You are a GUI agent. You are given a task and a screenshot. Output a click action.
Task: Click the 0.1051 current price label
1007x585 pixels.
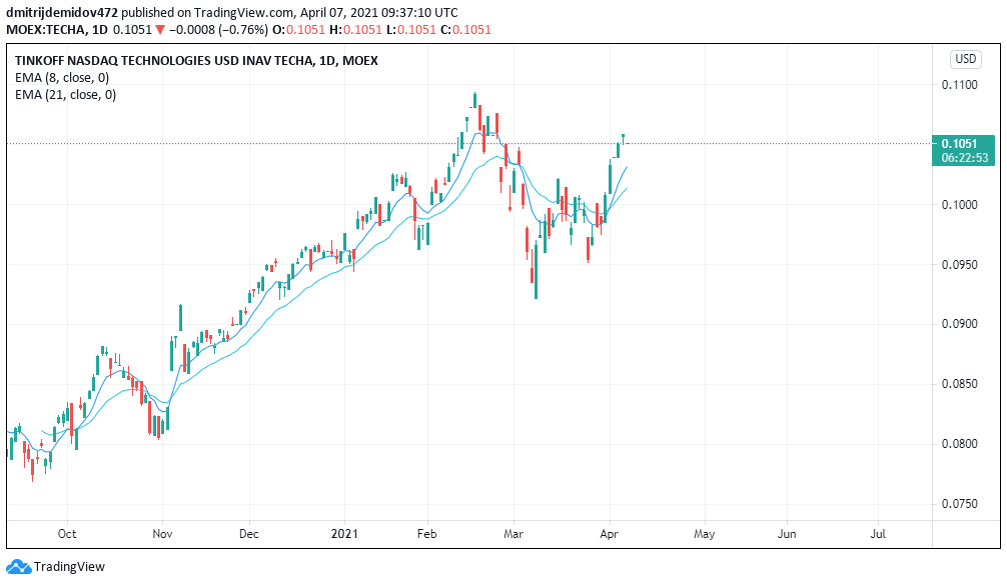(959, 144)
